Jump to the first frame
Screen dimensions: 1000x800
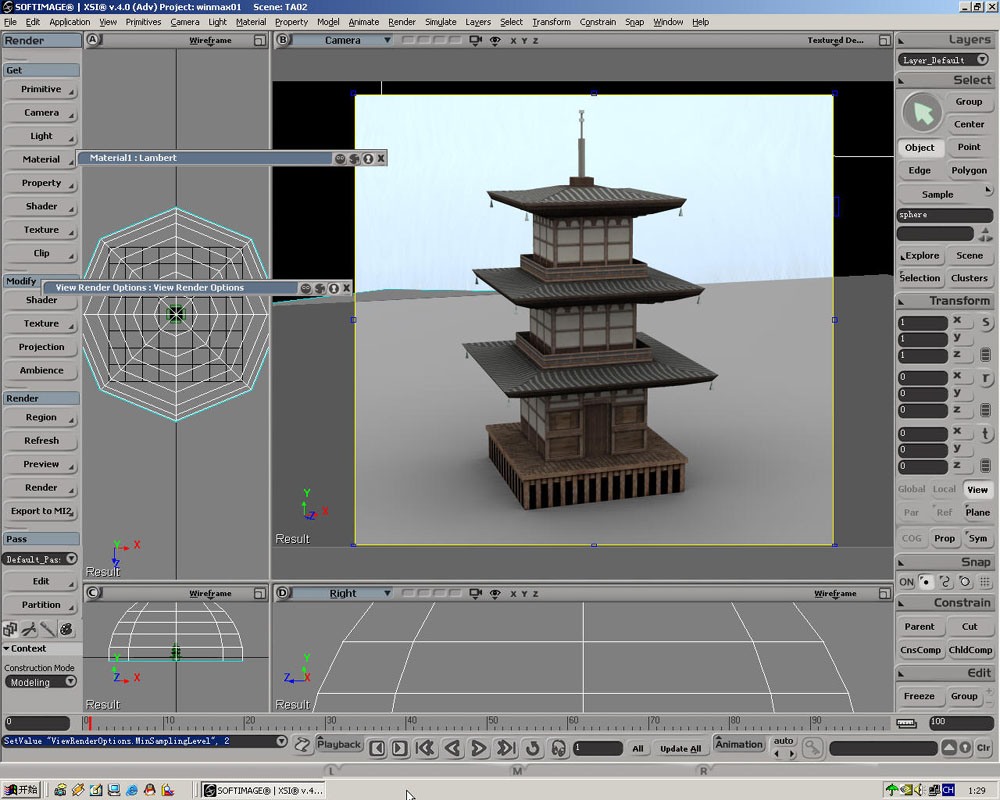pos(425,748)
